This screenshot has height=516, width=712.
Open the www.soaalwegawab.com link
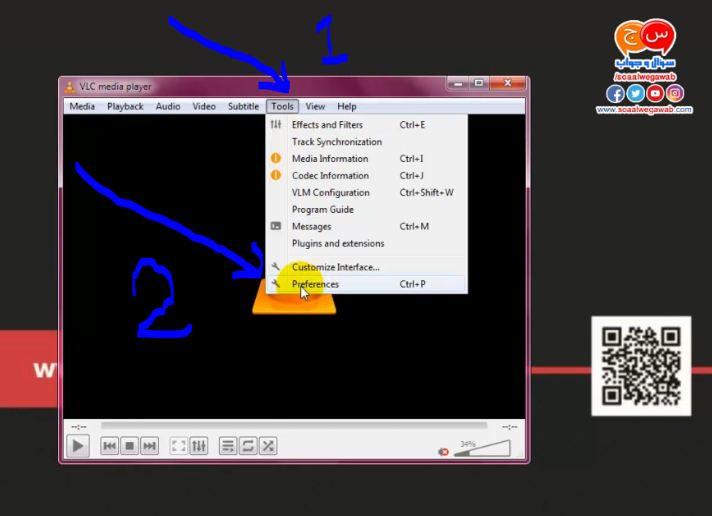tap(644, 109)
